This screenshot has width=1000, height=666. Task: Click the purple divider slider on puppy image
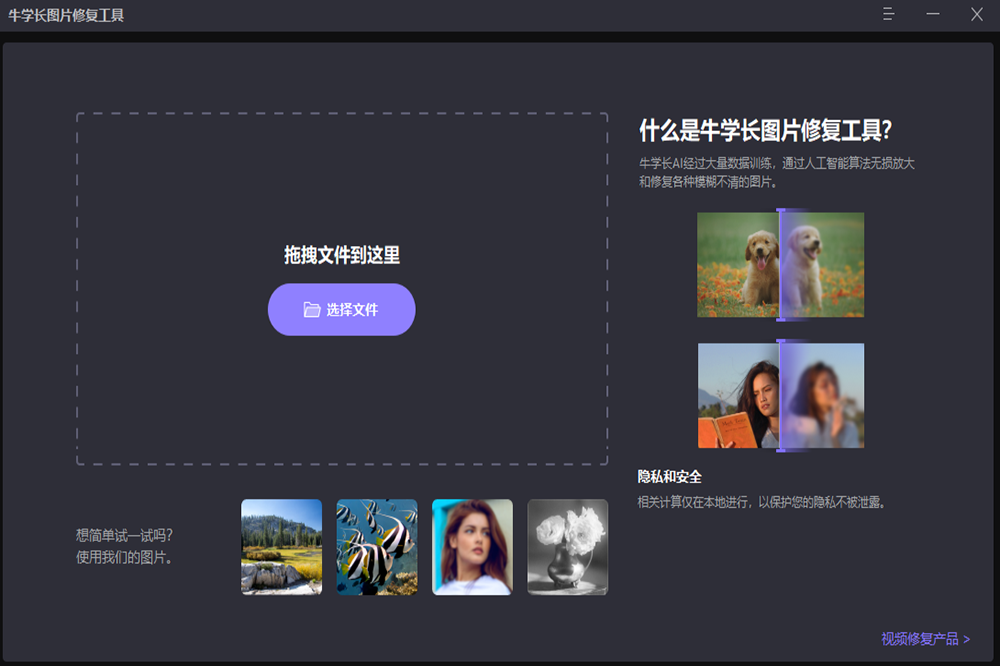780,265
